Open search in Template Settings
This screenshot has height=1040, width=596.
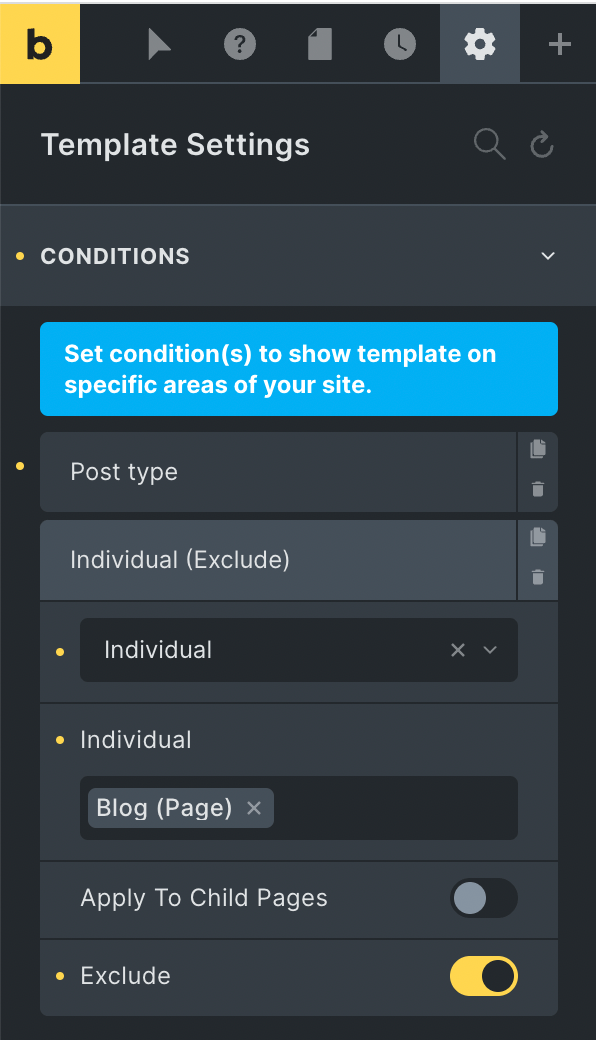489,144
